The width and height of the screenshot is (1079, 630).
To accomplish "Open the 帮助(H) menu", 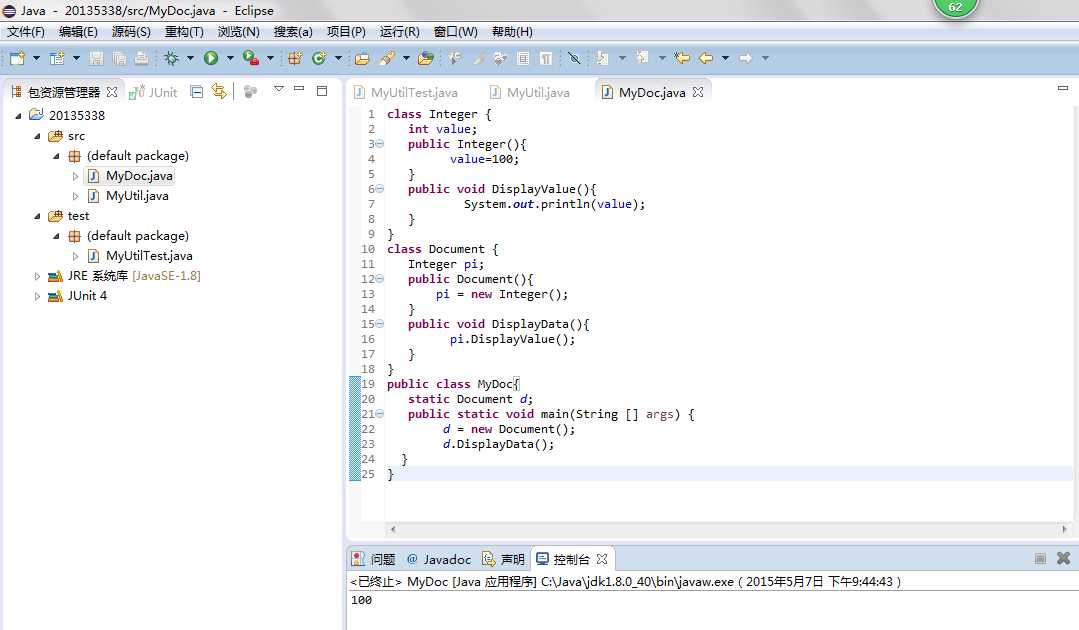I will pyautogui.click(x=512, y=32).
